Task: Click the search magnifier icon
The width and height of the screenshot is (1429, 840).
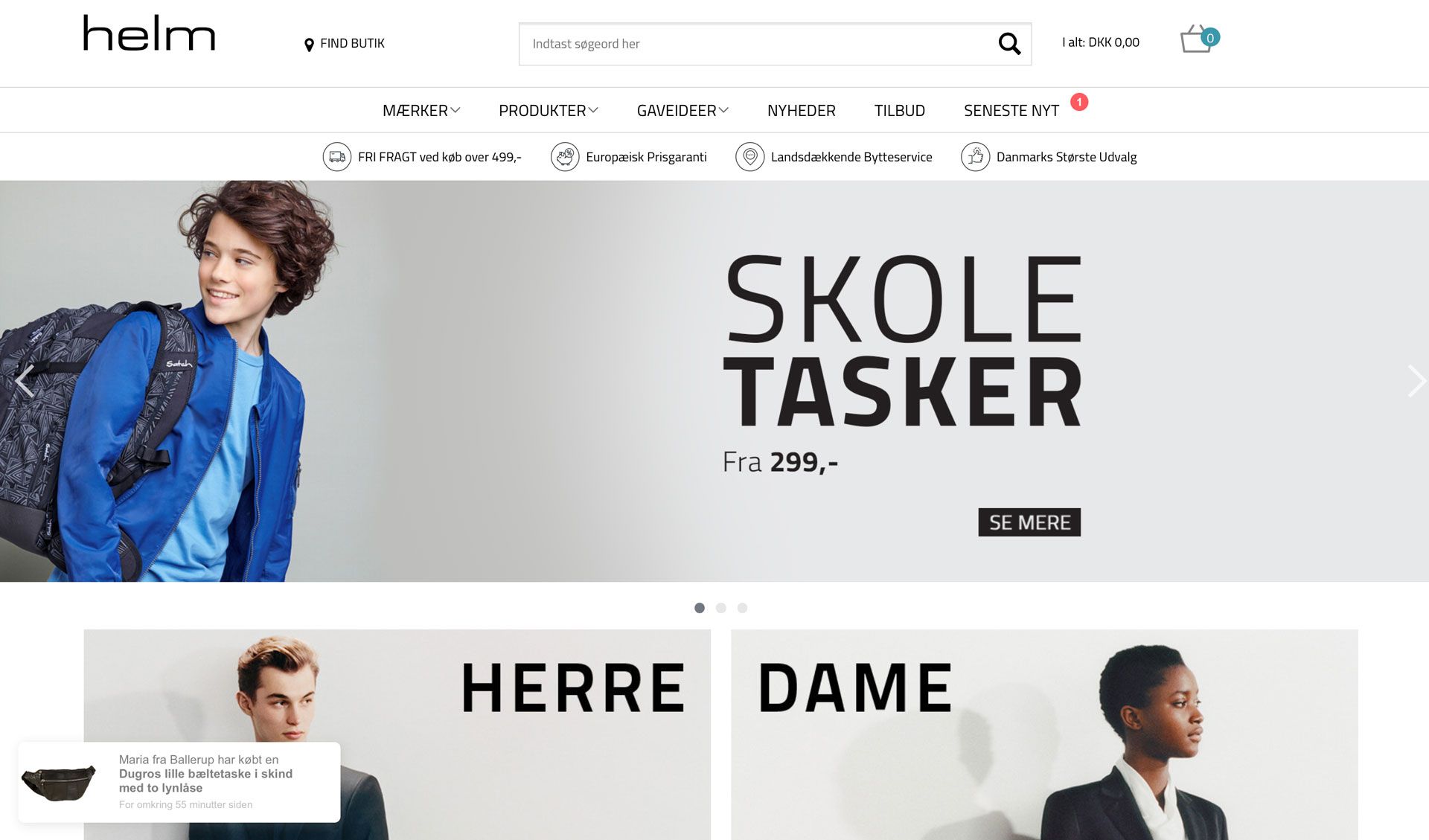Action: [1009, 44]
